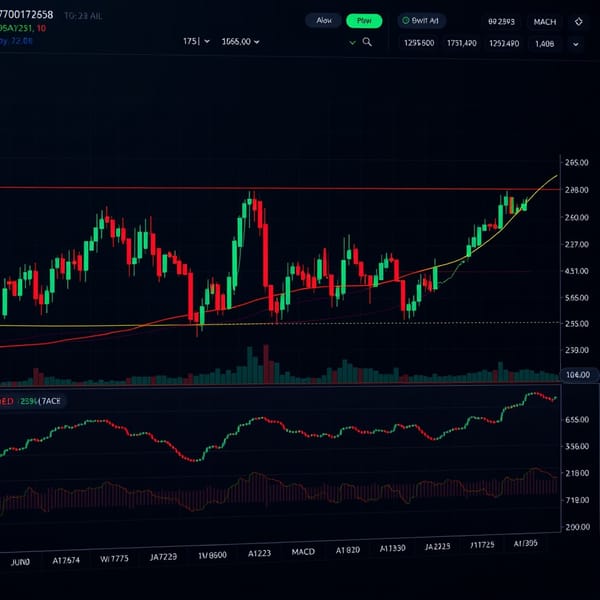The image size is (600, 600).
Task: Open the 175 dropdown
Action: tap(196, 41)
